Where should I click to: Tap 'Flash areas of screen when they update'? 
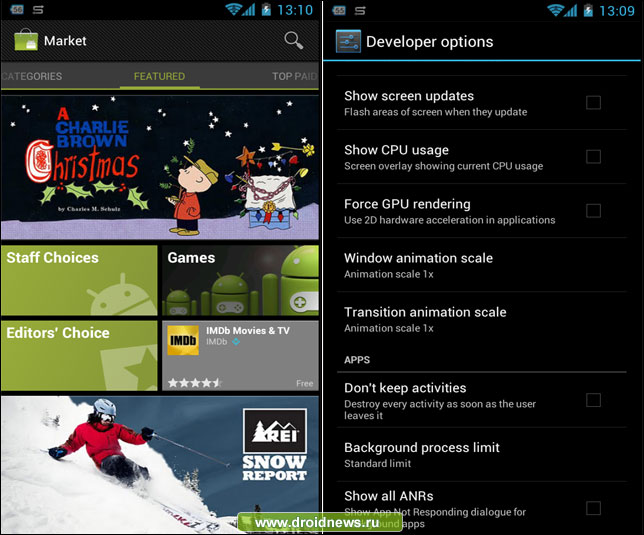(x=436, y=112)
